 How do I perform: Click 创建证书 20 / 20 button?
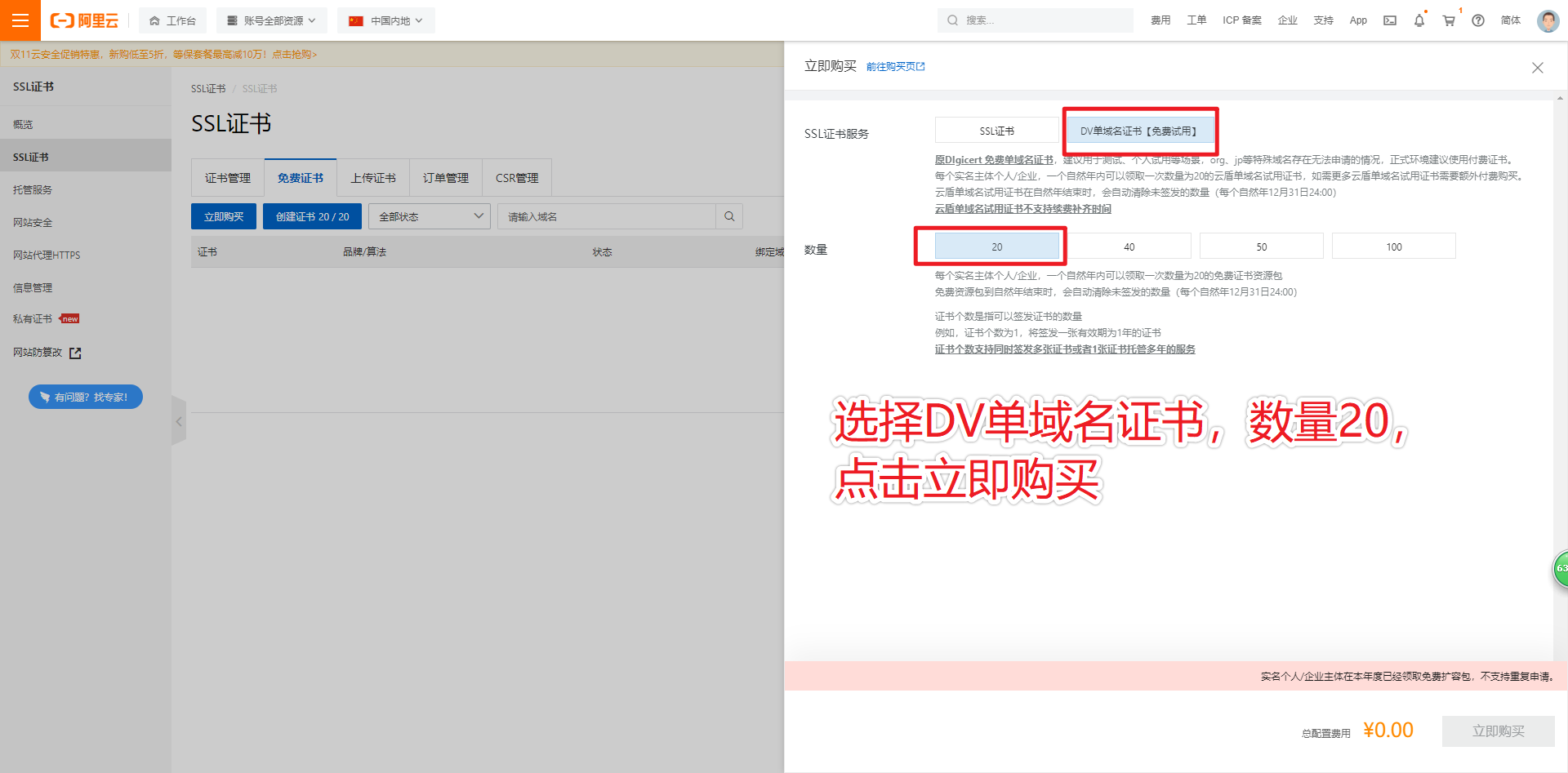[x=312, y=216]
